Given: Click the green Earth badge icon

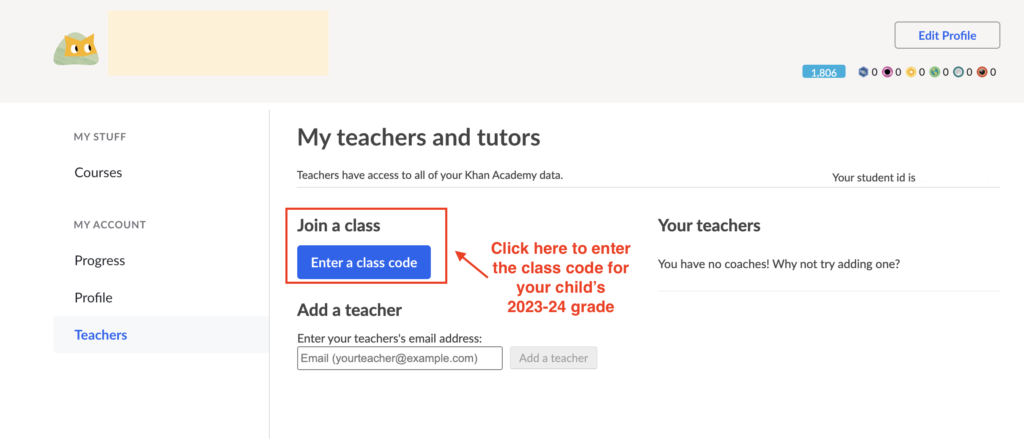Looking at the screenshot, I should 935,72.
